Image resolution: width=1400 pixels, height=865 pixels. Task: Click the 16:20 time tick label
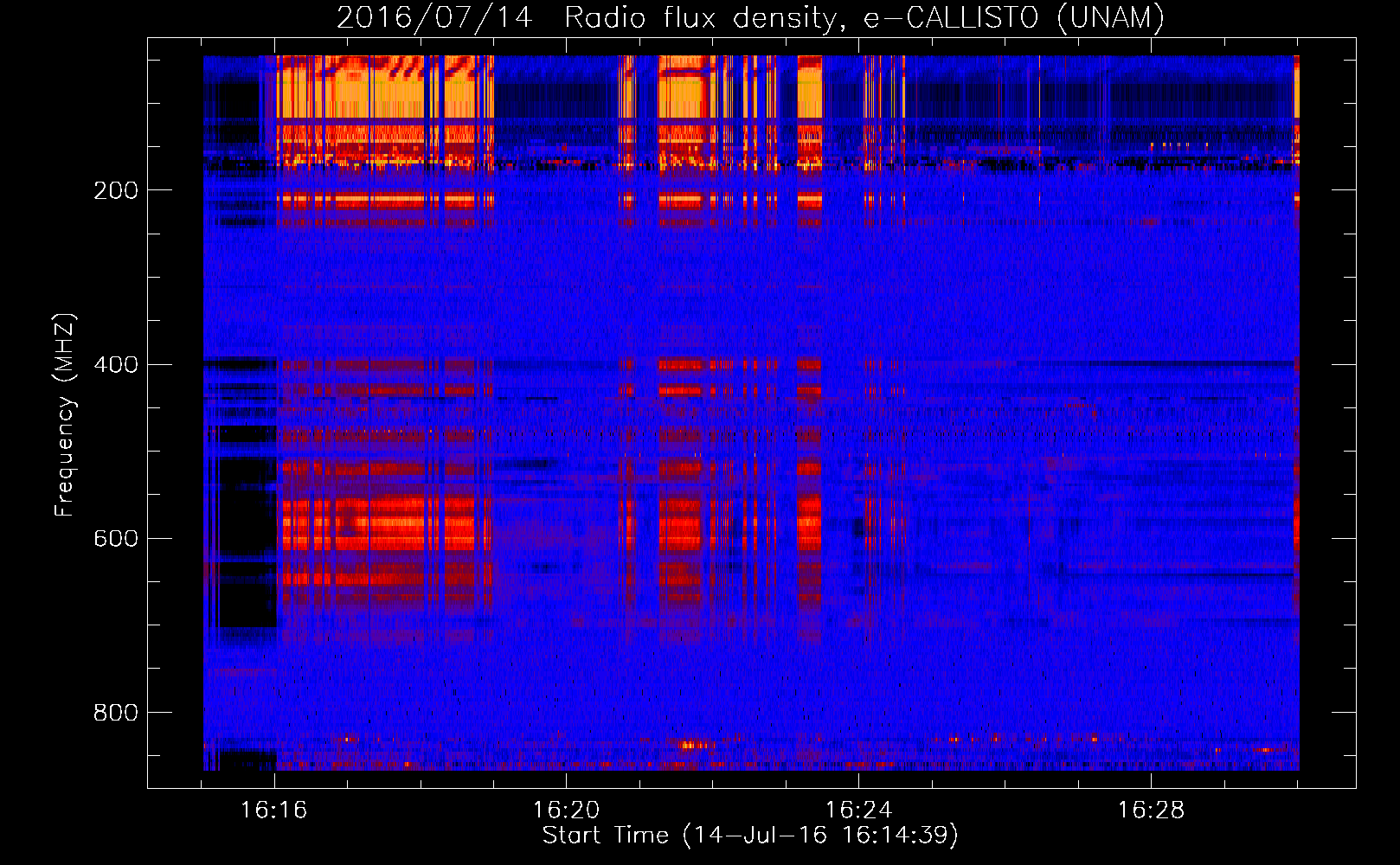pos(567,811)
